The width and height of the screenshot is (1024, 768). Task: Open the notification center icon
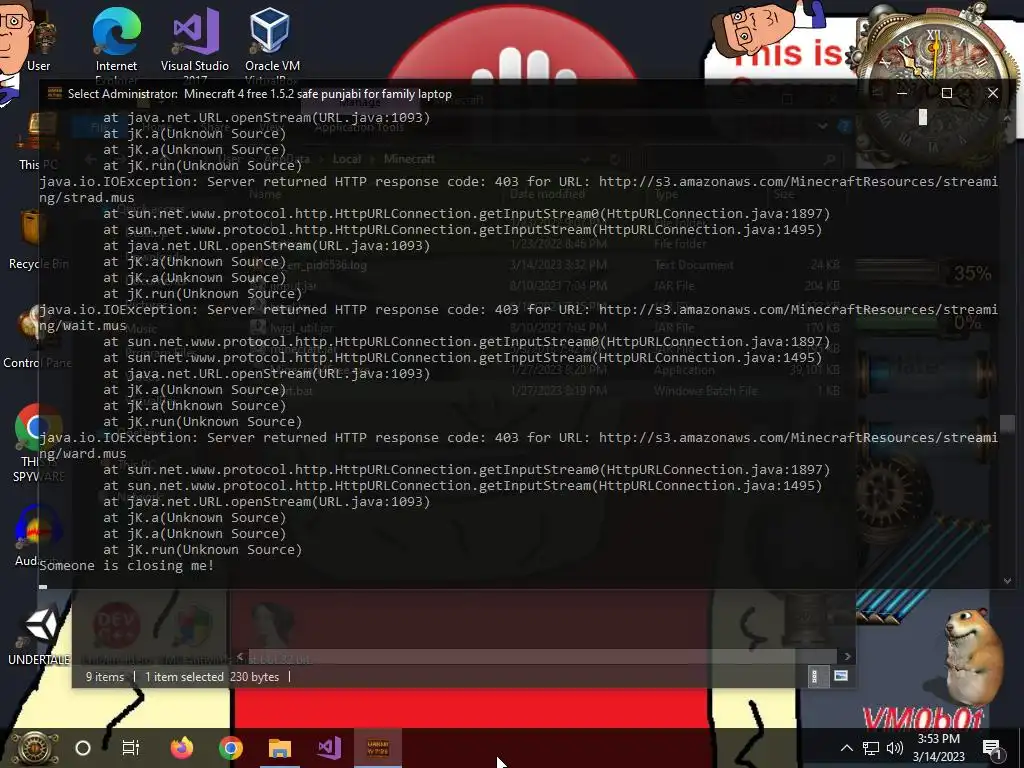[991, 748]
